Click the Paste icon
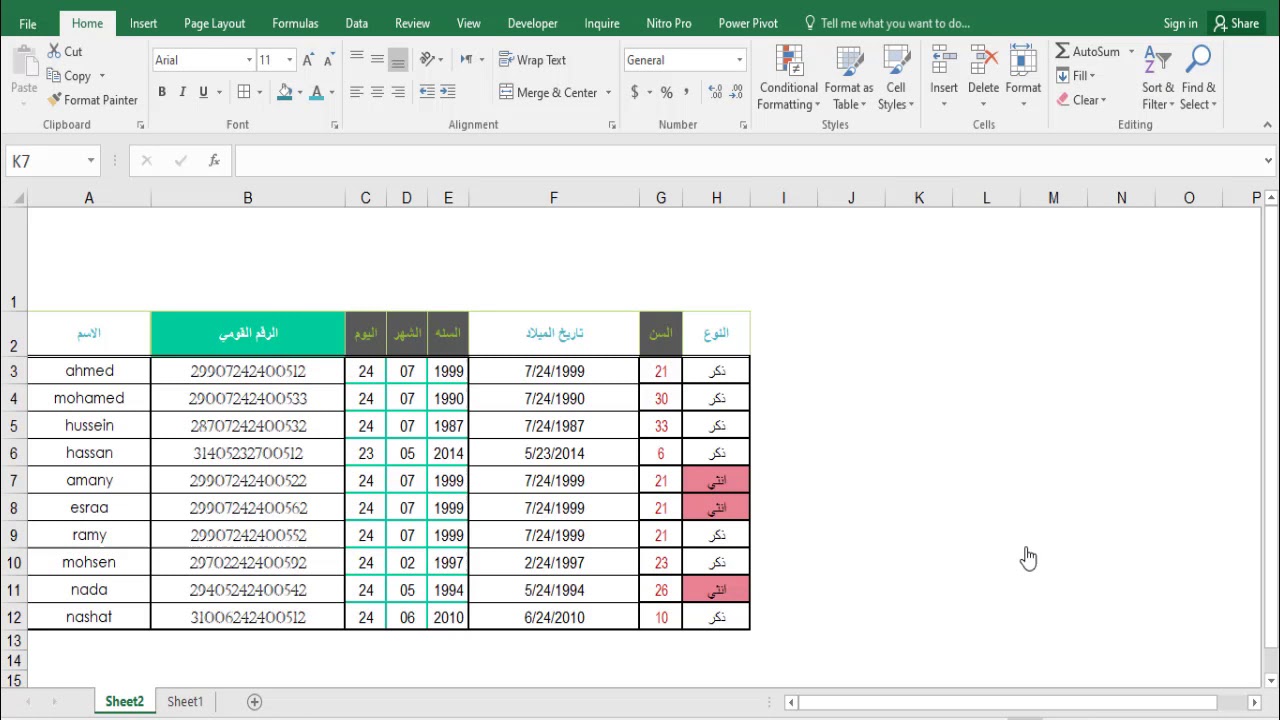 pyautogui.click(x=24, y=62)
